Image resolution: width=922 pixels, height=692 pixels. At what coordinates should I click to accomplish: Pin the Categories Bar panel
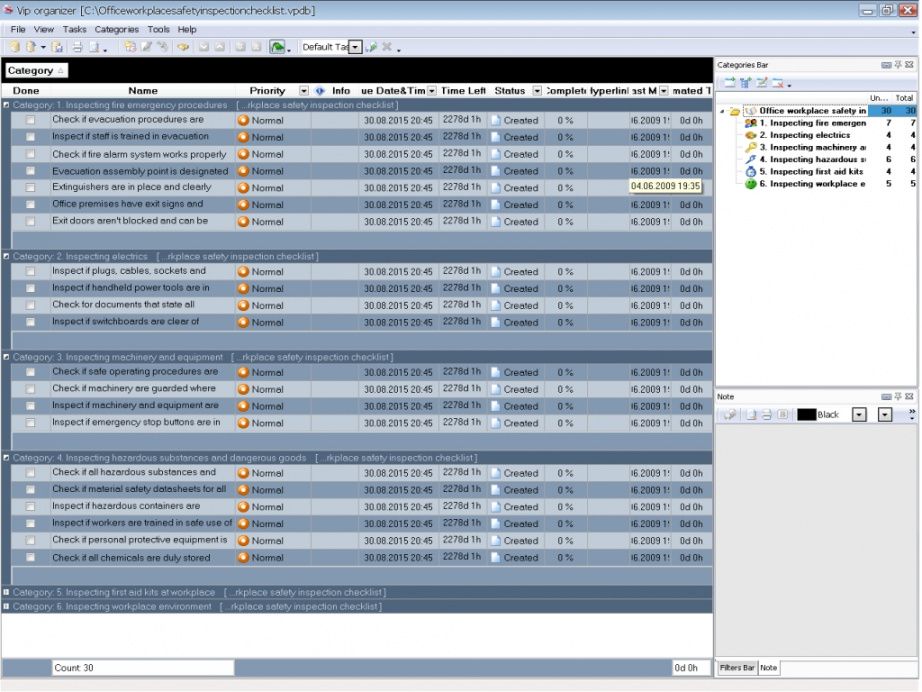(898, 65)
